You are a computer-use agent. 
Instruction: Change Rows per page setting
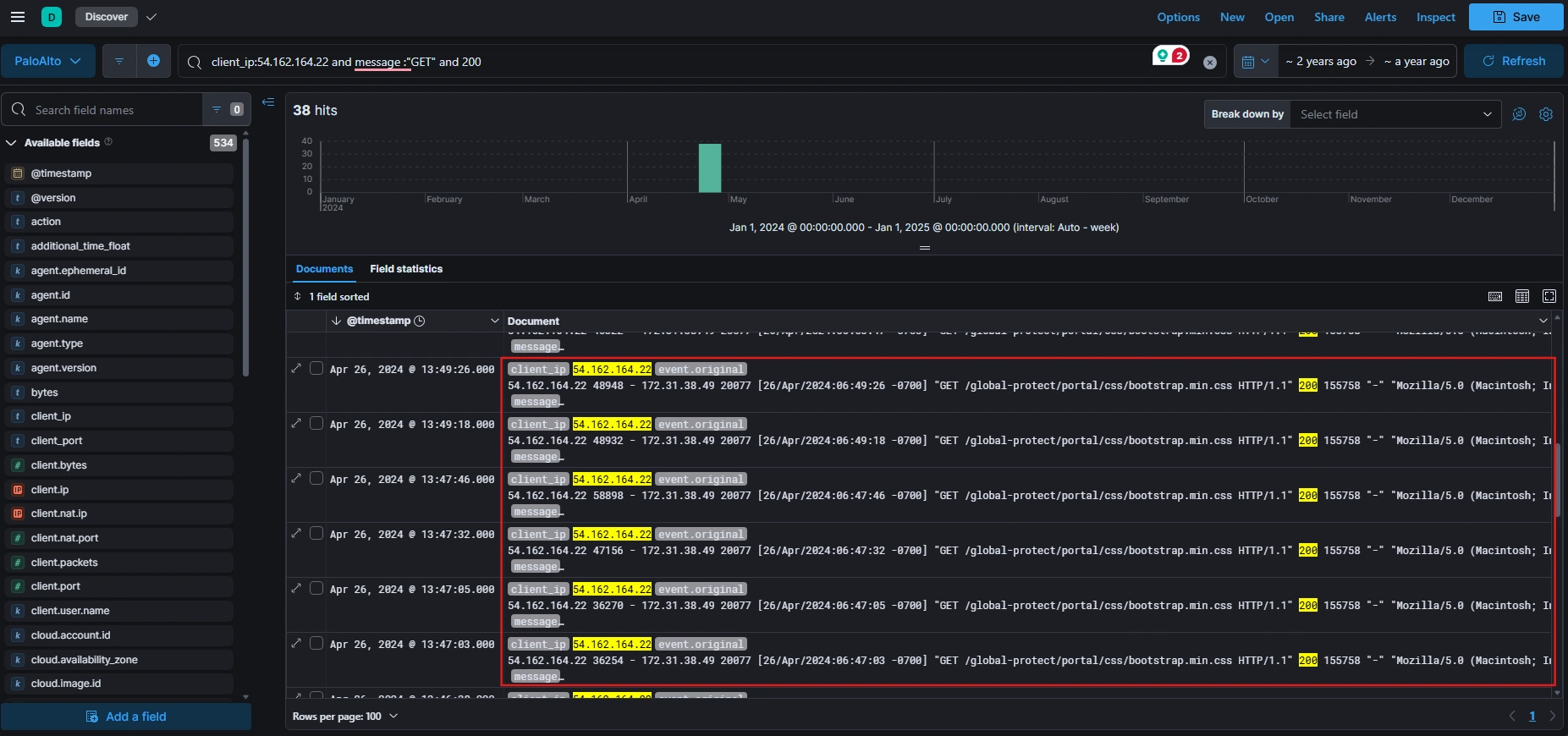pos(345,717)
